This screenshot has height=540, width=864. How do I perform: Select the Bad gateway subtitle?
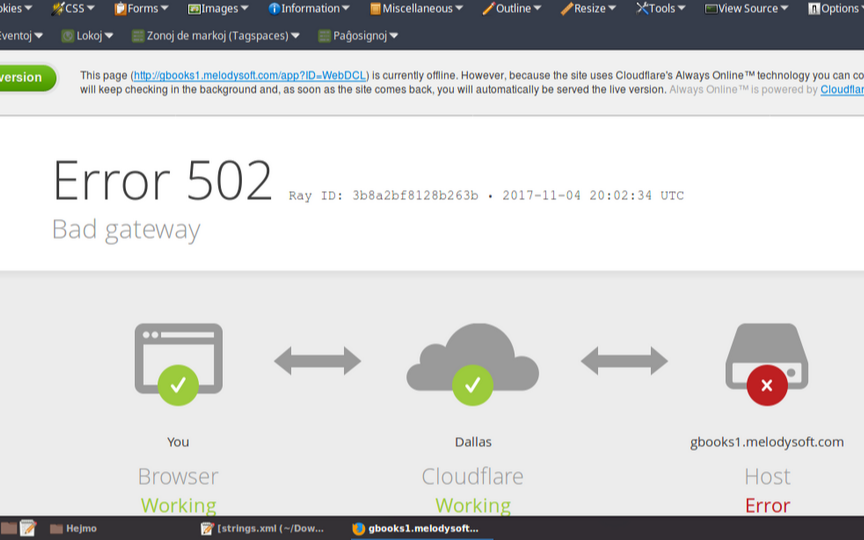pyautogui.click(x=126, y=229)
